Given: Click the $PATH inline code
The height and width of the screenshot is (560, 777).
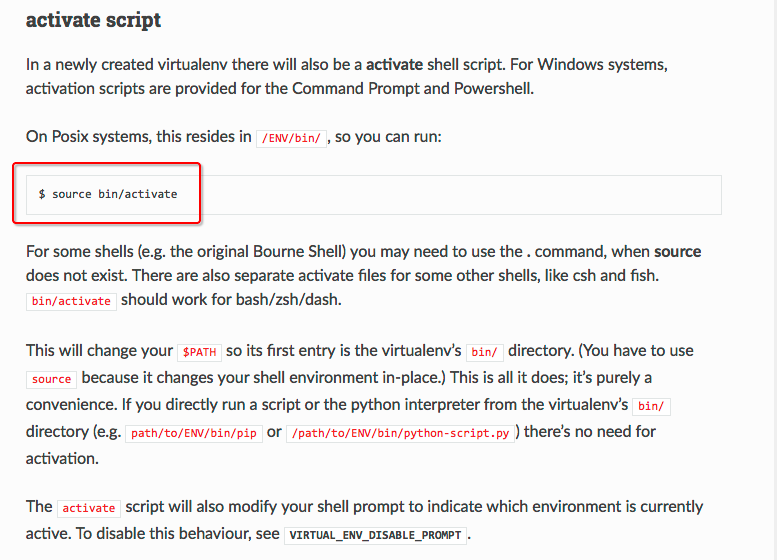Looking at the screenshot, I should 200,352.
